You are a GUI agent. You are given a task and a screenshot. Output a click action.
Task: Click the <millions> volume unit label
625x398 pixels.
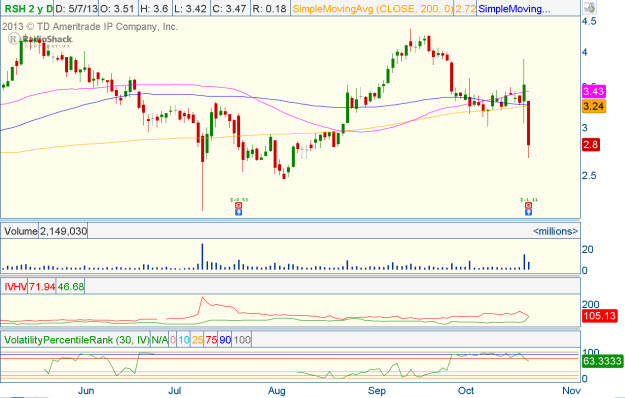coord(555,231)
